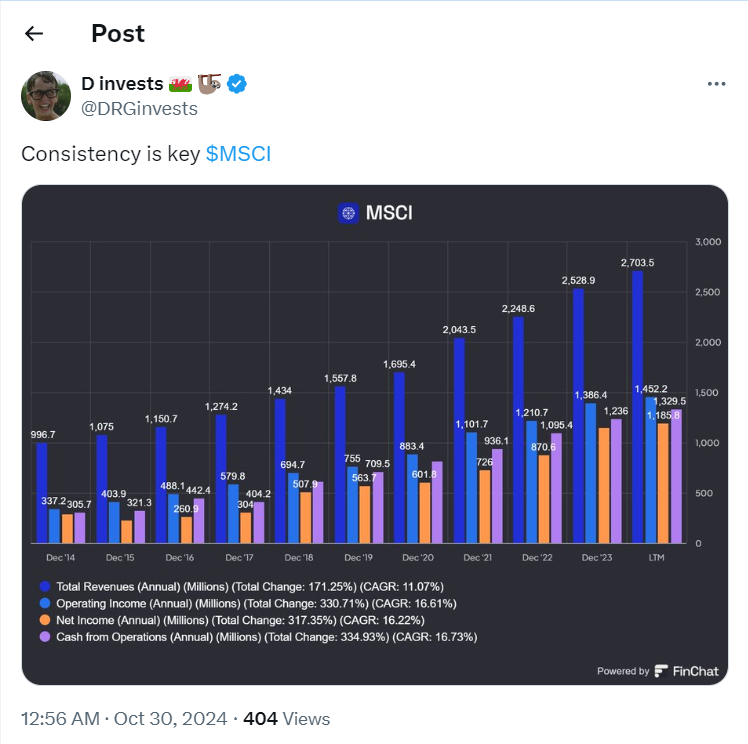Click the Total Revenues blue legend dot
Screen dimensions: 748x744
[44, 586]
